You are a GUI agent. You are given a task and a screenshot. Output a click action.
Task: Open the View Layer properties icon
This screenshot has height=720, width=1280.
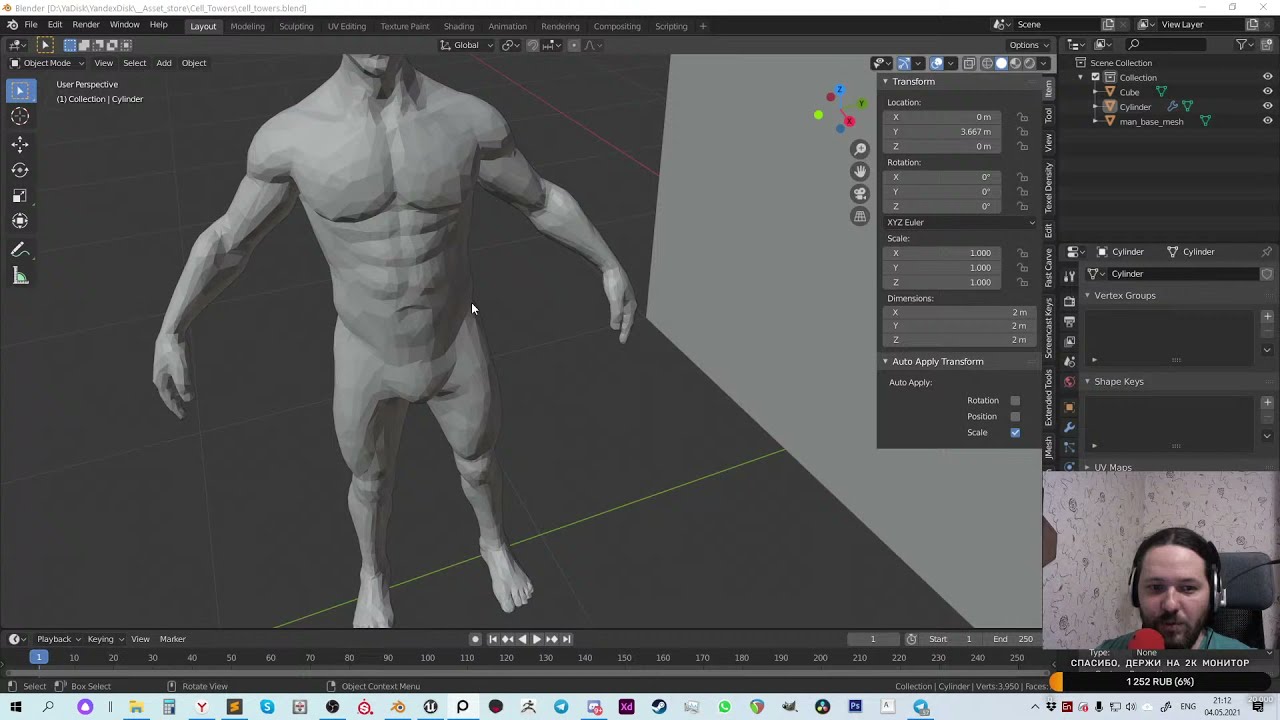(1070, 342)
